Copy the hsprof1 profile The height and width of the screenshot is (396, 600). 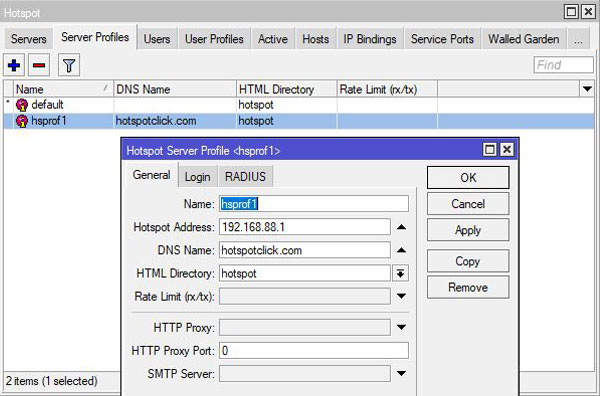(468, 261)
